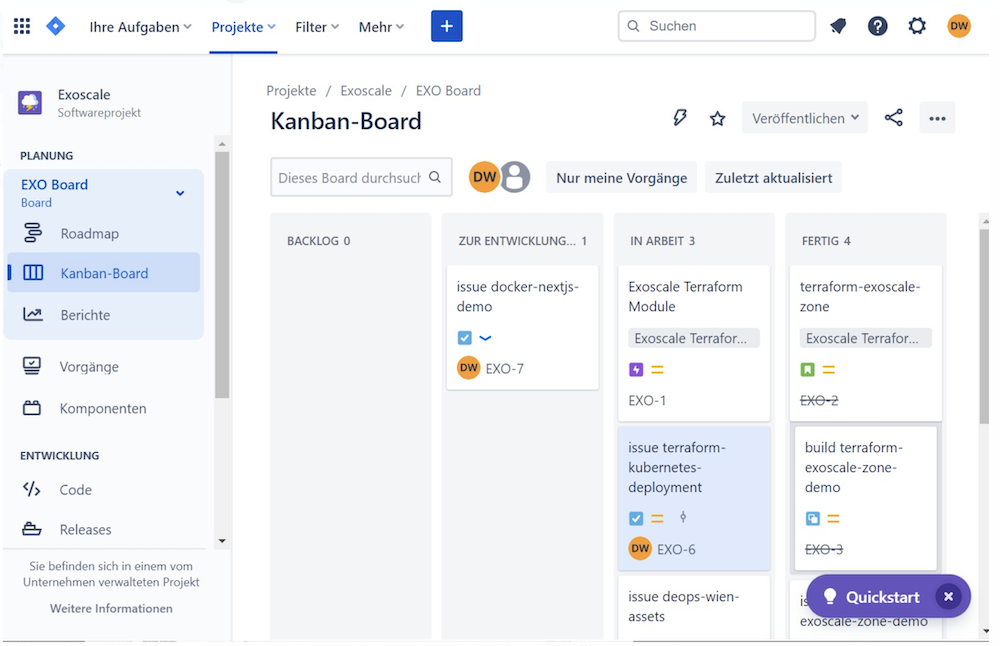Click the EXO Board breadcrumb link
This screenshot has width=1000, height=646.
pos(448,91)
